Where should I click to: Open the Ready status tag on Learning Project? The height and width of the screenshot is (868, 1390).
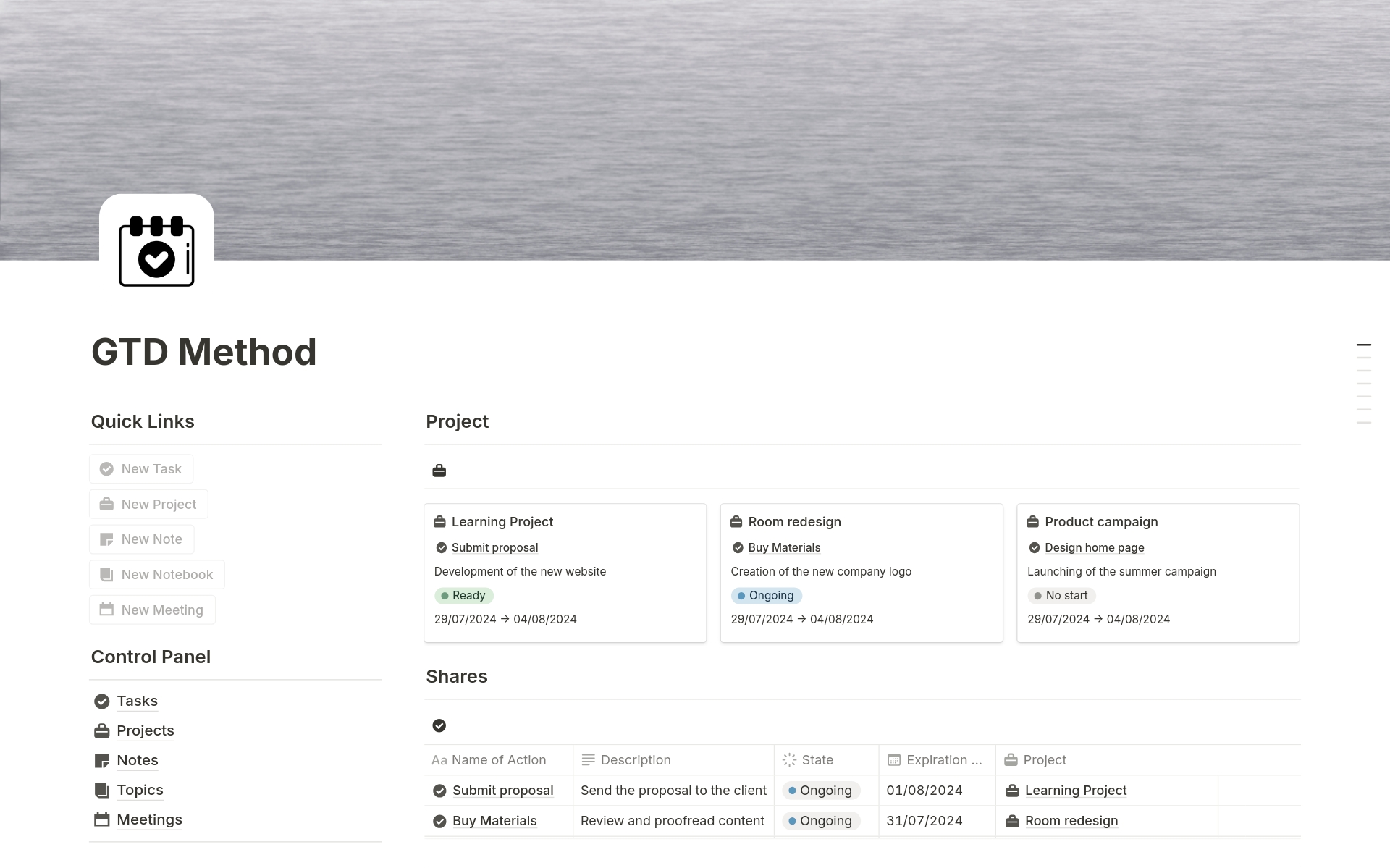(x=463, y=596)
